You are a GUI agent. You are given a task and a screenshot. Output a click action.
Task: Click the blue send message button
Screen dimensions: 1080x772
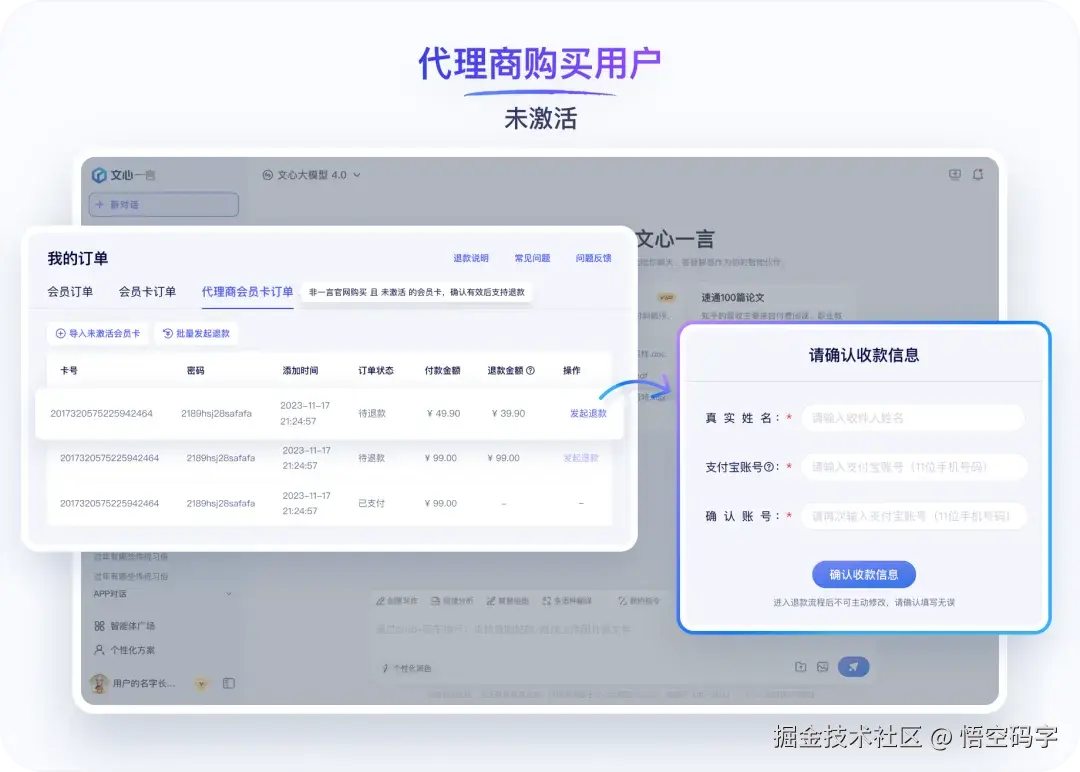pyautogui.click(x=853, y=667)
